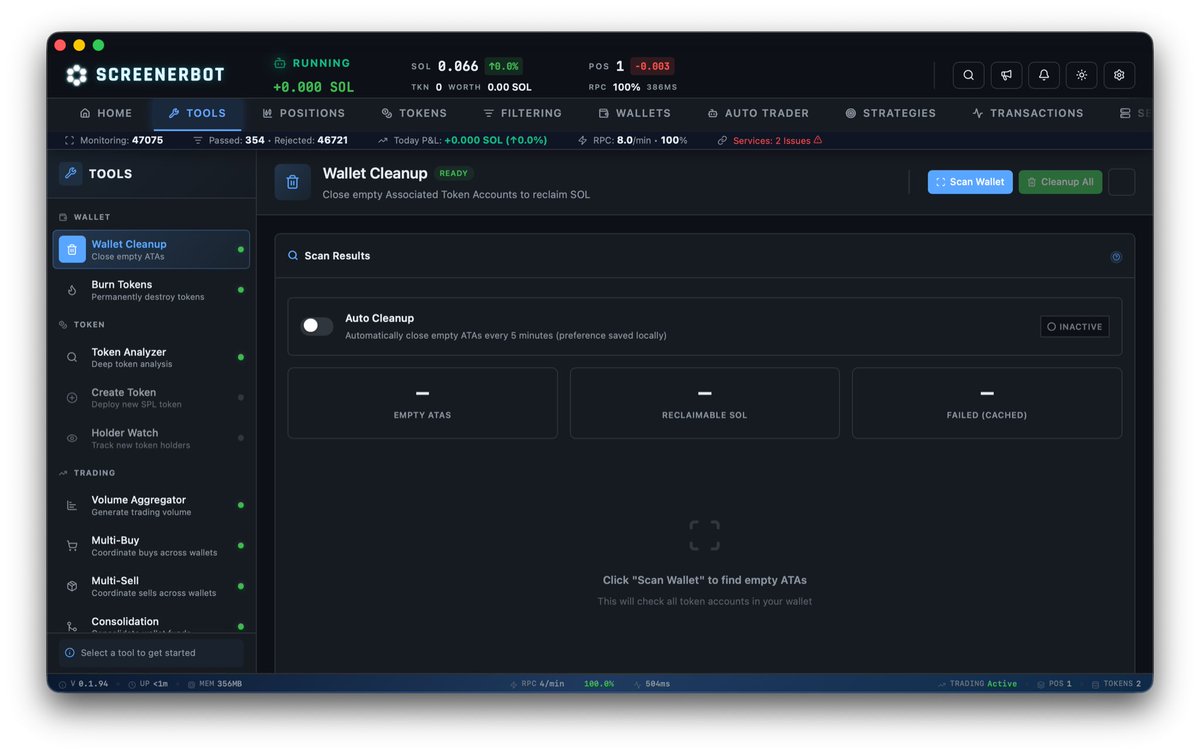
Task: Click the UP <1m uptime entry
Action: (148, 684)
